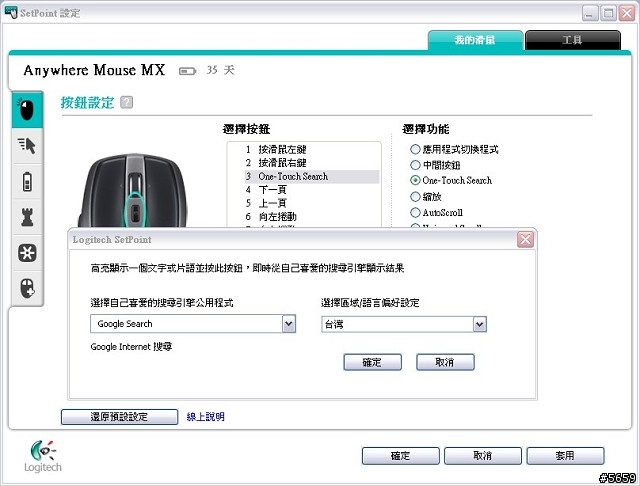Select the One-Touch Search radio option
This screenshot has width=640, height=486.
(x=415, y=180)
